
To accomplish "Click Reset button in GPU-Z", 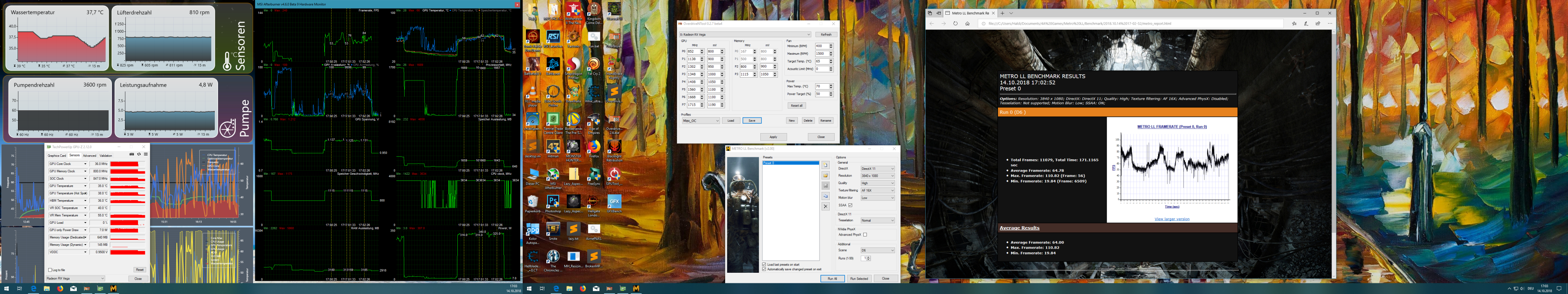I will tap(139, 269).
